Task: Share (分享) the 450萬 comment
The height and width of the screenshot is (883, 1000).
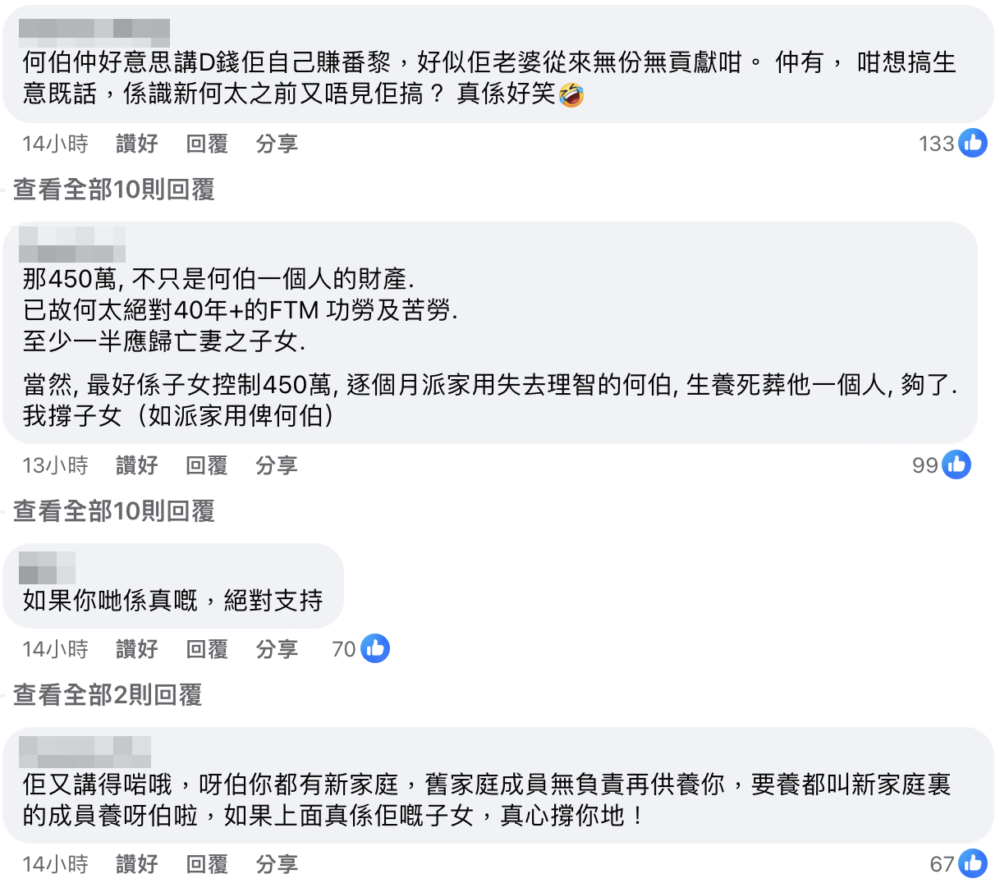Action: coord(277,465)
